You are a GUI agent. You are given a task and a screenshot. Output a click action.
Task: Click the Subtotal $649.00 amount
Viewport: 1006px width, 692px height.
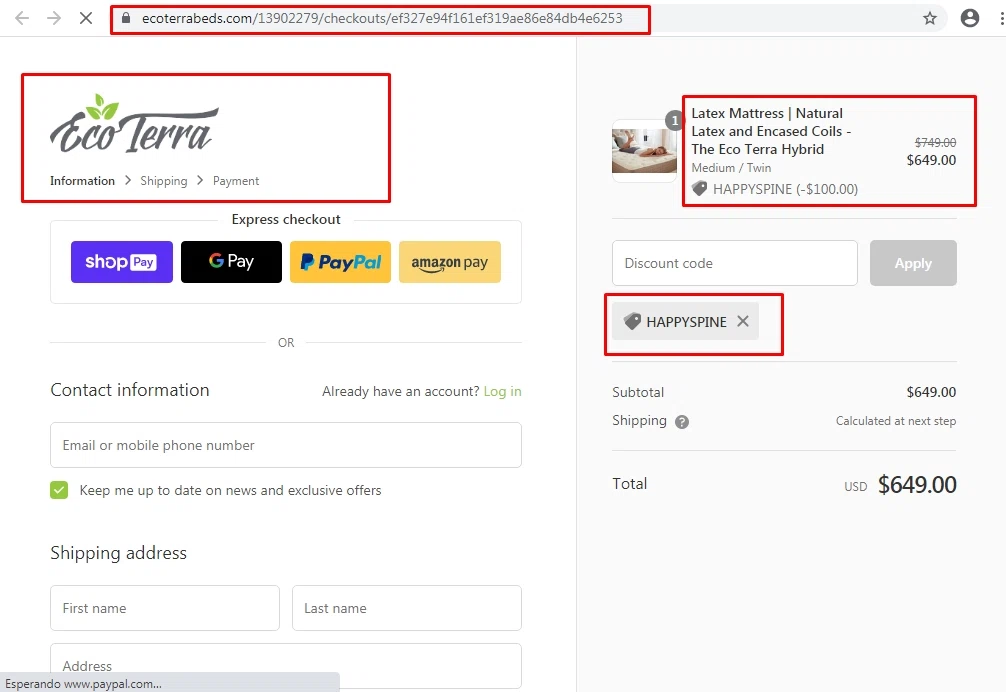point(931,392)
